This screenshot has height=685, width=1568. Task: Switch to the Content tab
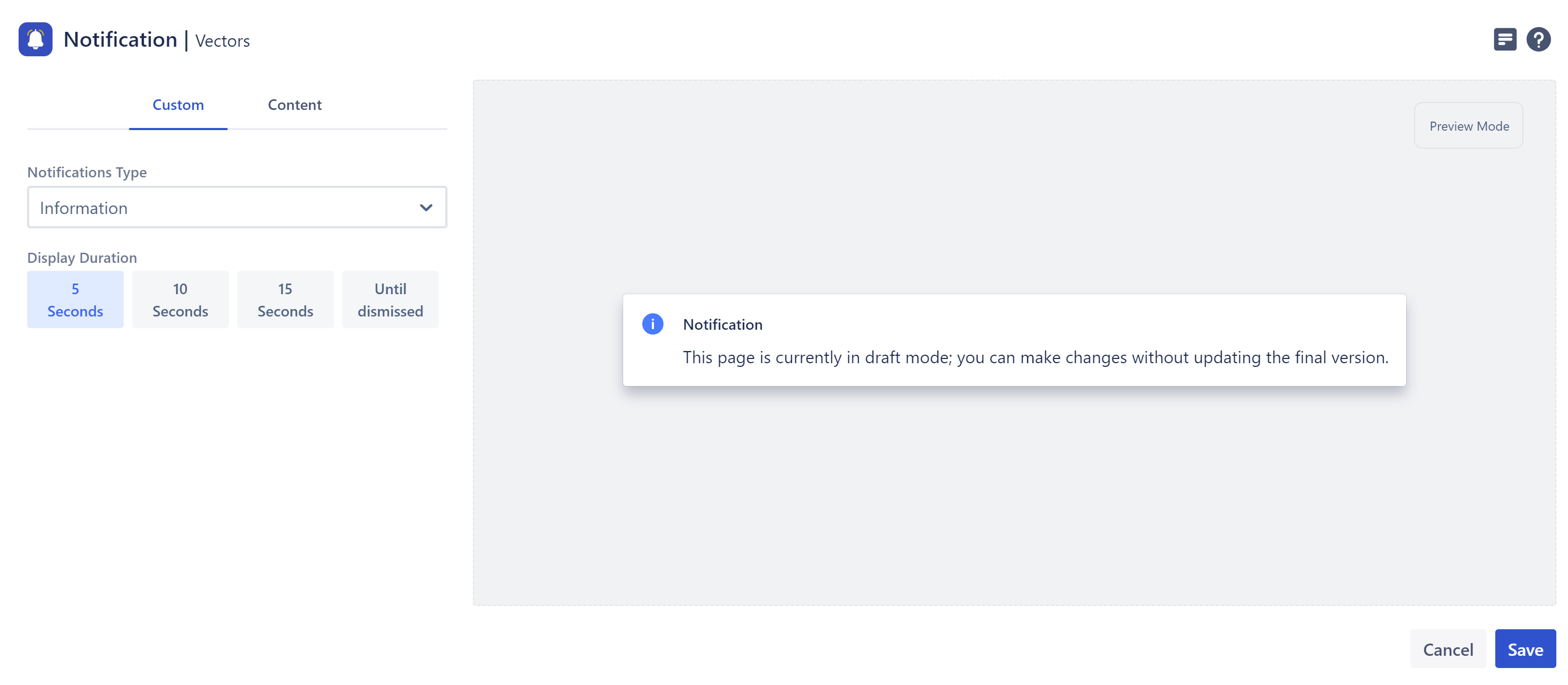(294, 105)
